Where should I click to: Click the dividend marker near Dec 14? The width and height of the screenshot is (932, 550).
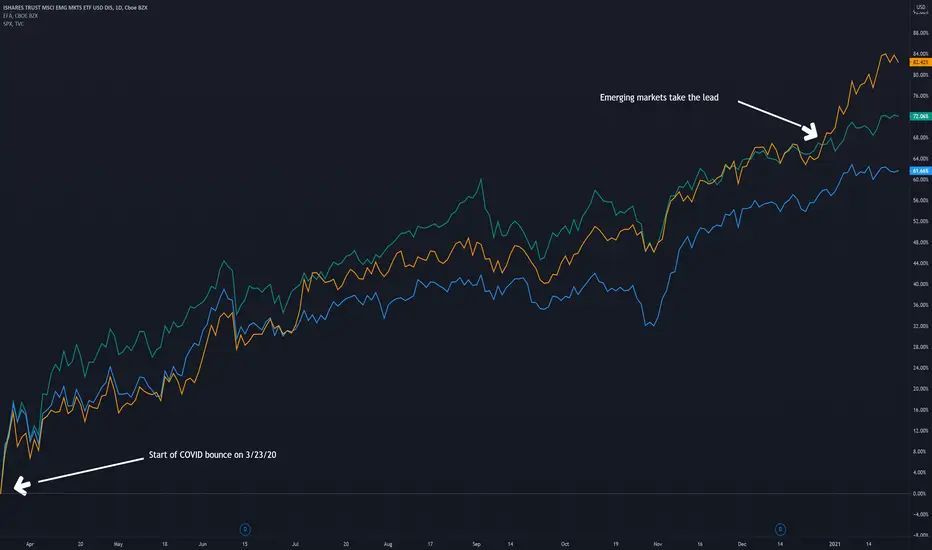pos(780,529)
